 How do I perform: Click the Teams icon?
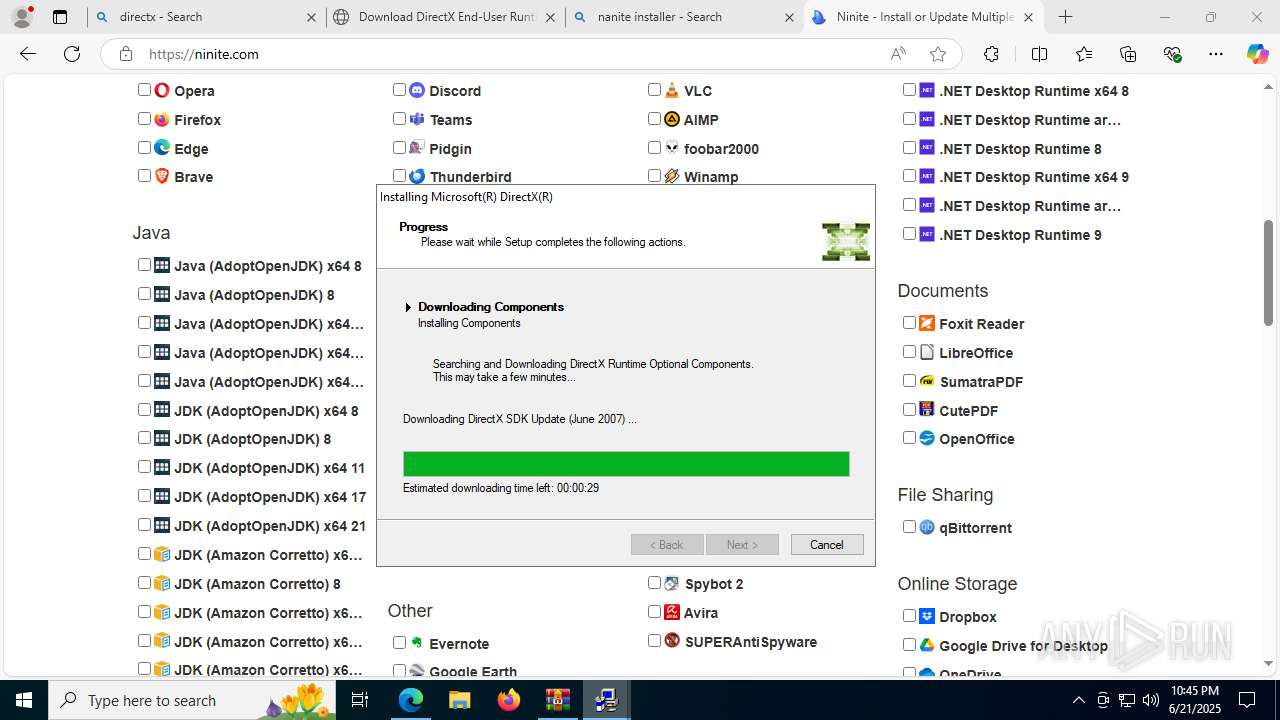[x=417, y=119]
